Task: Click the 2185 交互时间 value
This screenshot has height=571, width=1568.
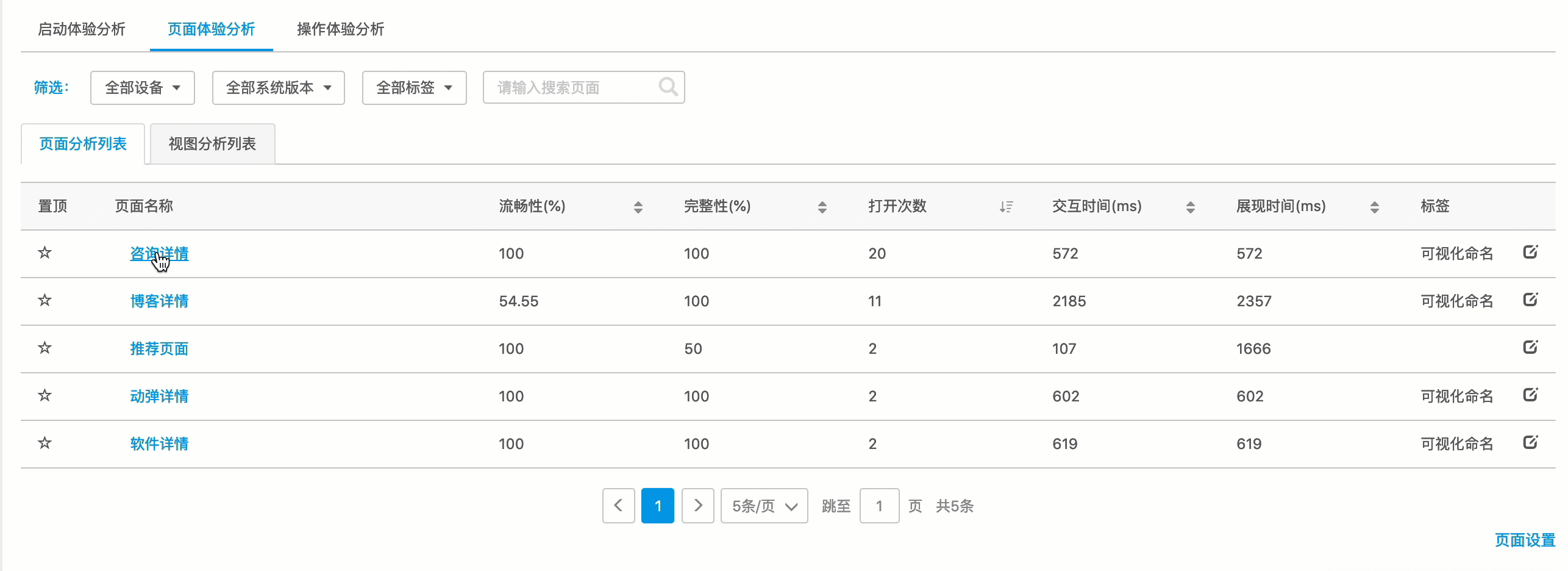Action: click(x=1069, y=301)
